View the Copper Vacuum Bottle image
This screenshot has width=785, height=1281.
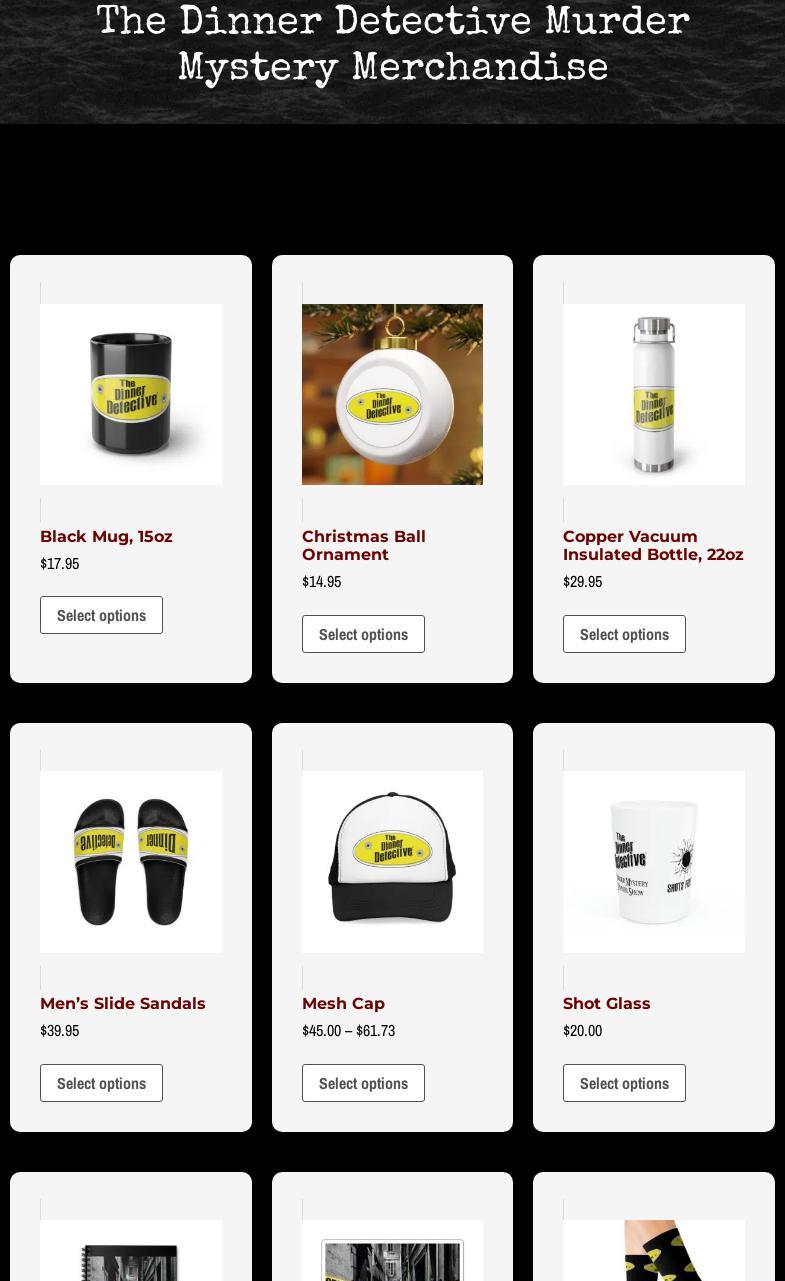654,394
